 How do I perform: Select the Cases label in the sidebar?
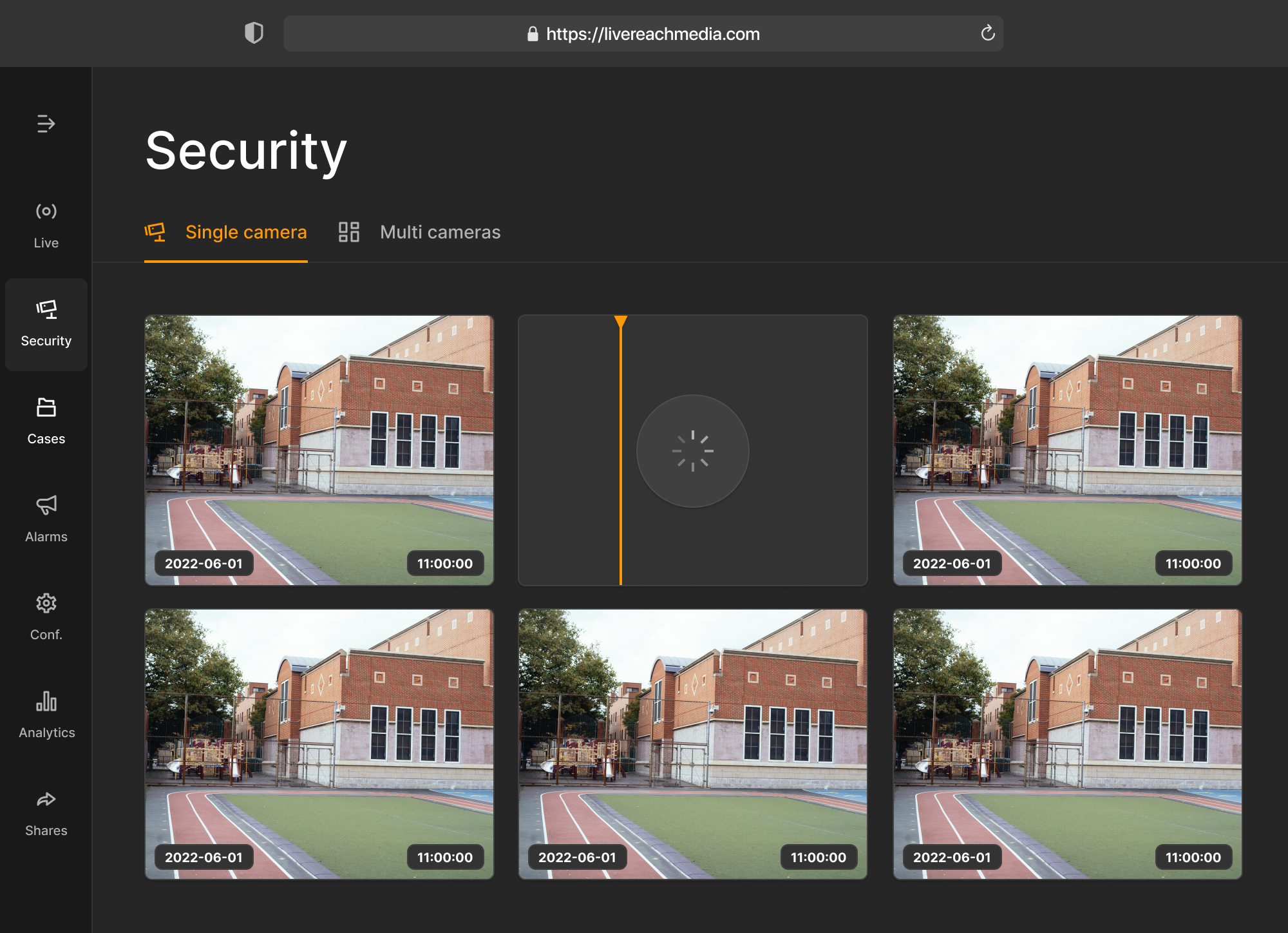[x=46, y=439]
